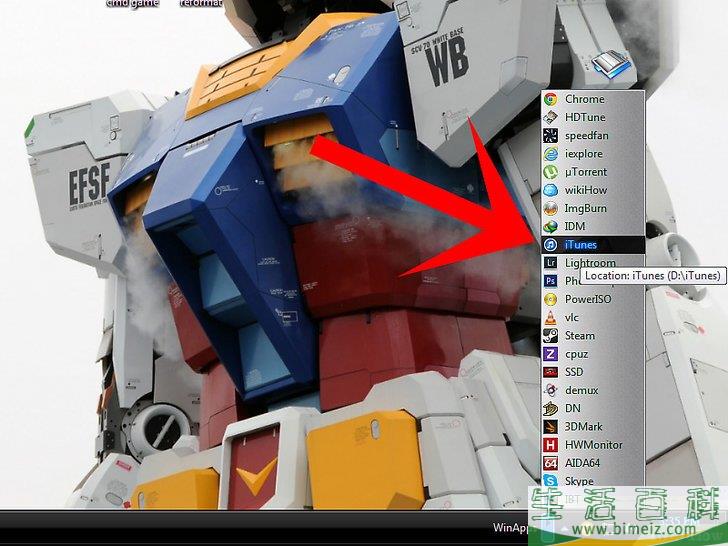Open Skype from the menu
This screenshot has height=546, width=728.
pyautogui.click(x=593, y=480)
